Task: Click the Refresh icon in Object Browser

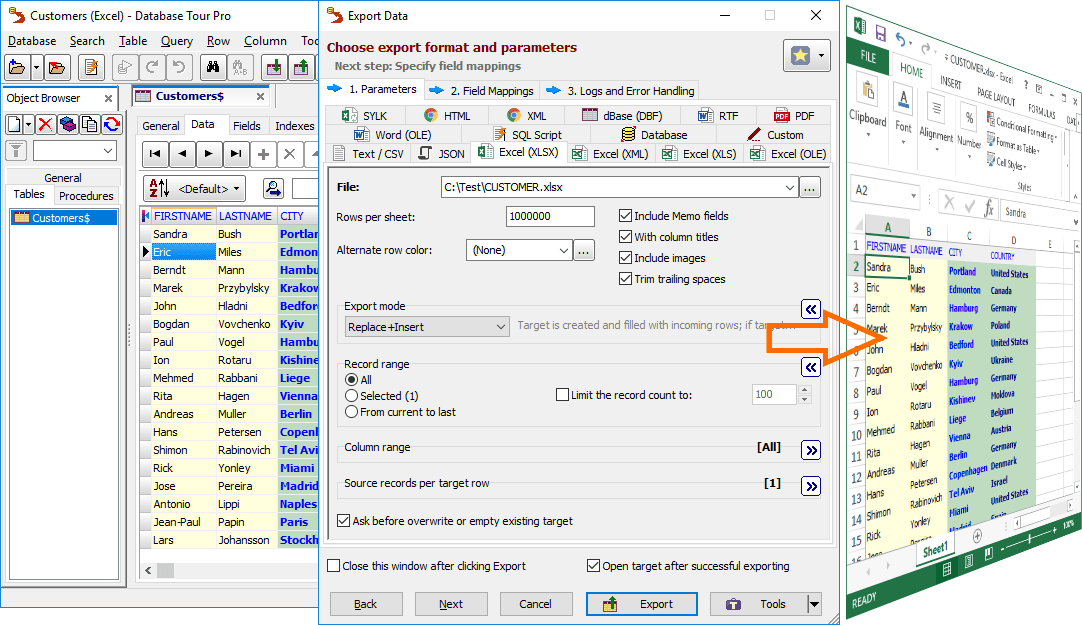Action: click(112, 124)
